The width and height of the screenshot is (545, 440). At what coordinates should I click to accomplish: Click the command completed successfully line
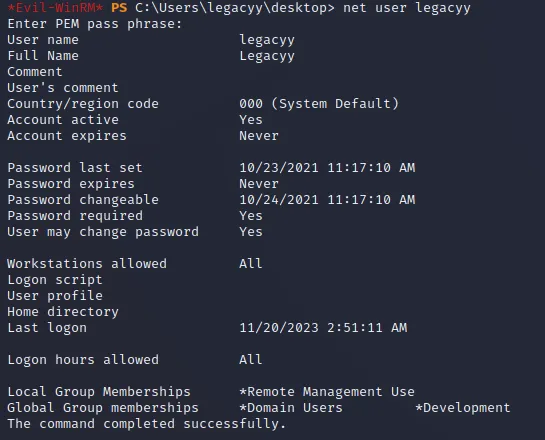[146, 424]
